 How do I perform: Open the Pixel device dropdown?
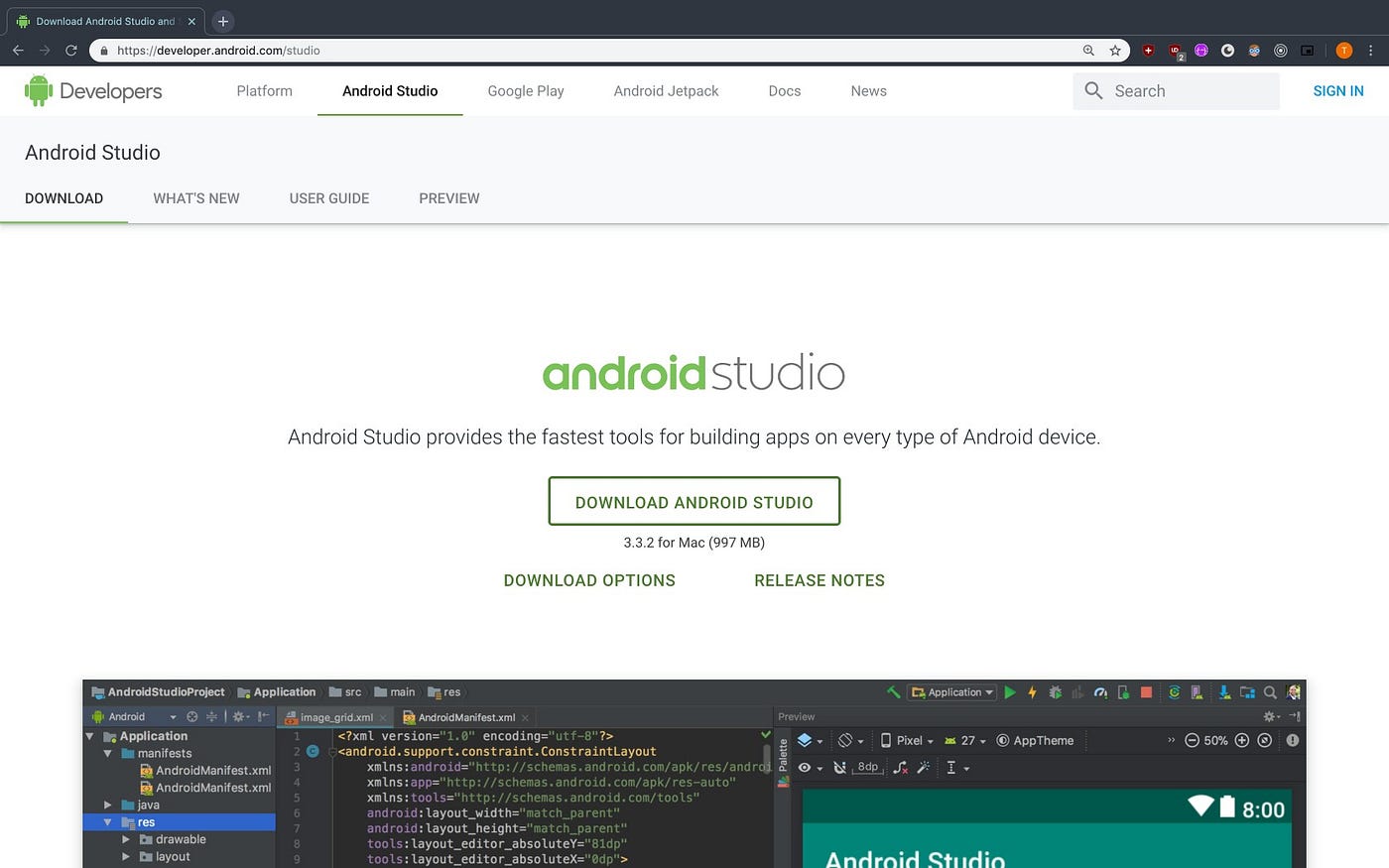(x=907, y=741)
